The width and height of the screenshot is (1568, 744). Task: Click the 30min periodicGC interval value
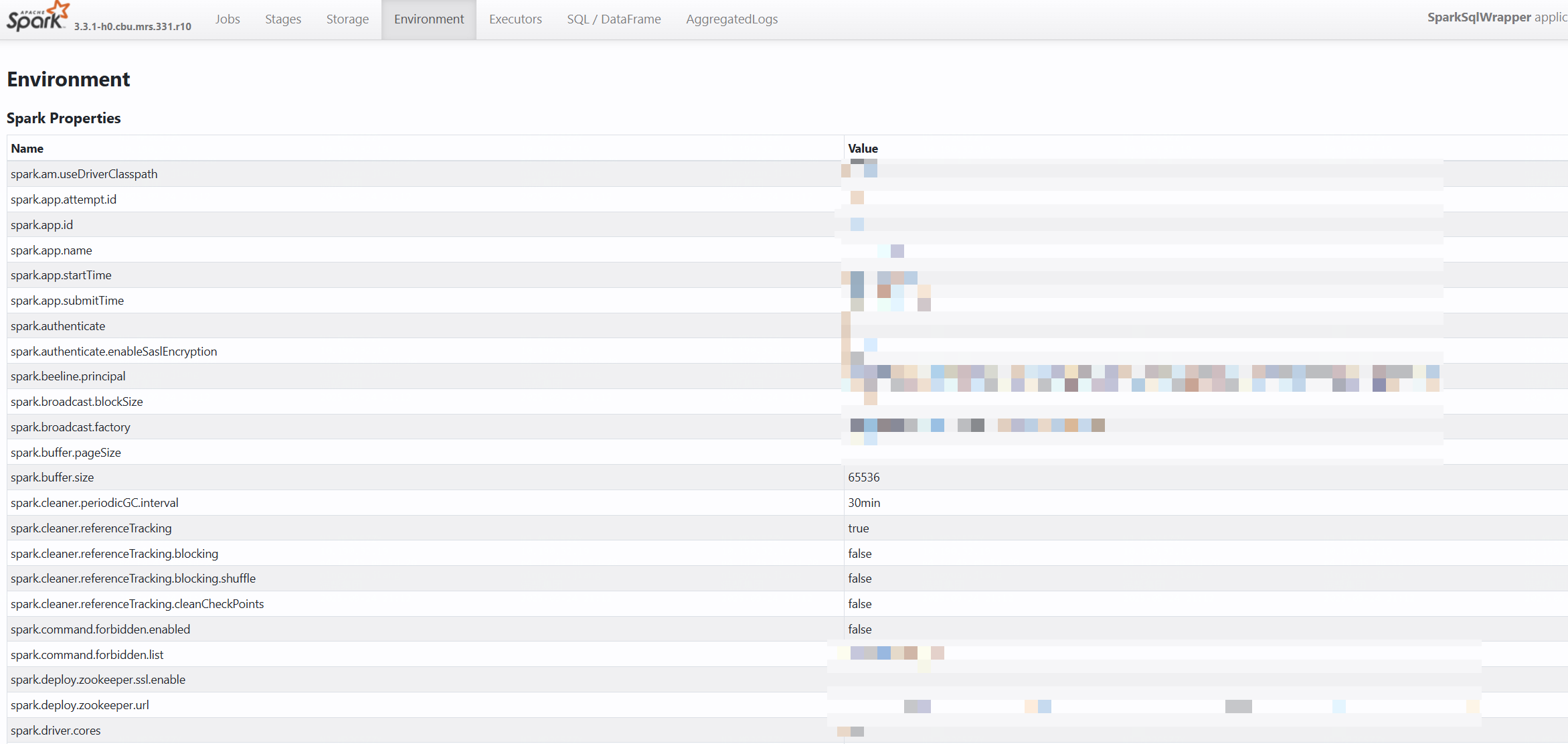click(x=864, y=503)
